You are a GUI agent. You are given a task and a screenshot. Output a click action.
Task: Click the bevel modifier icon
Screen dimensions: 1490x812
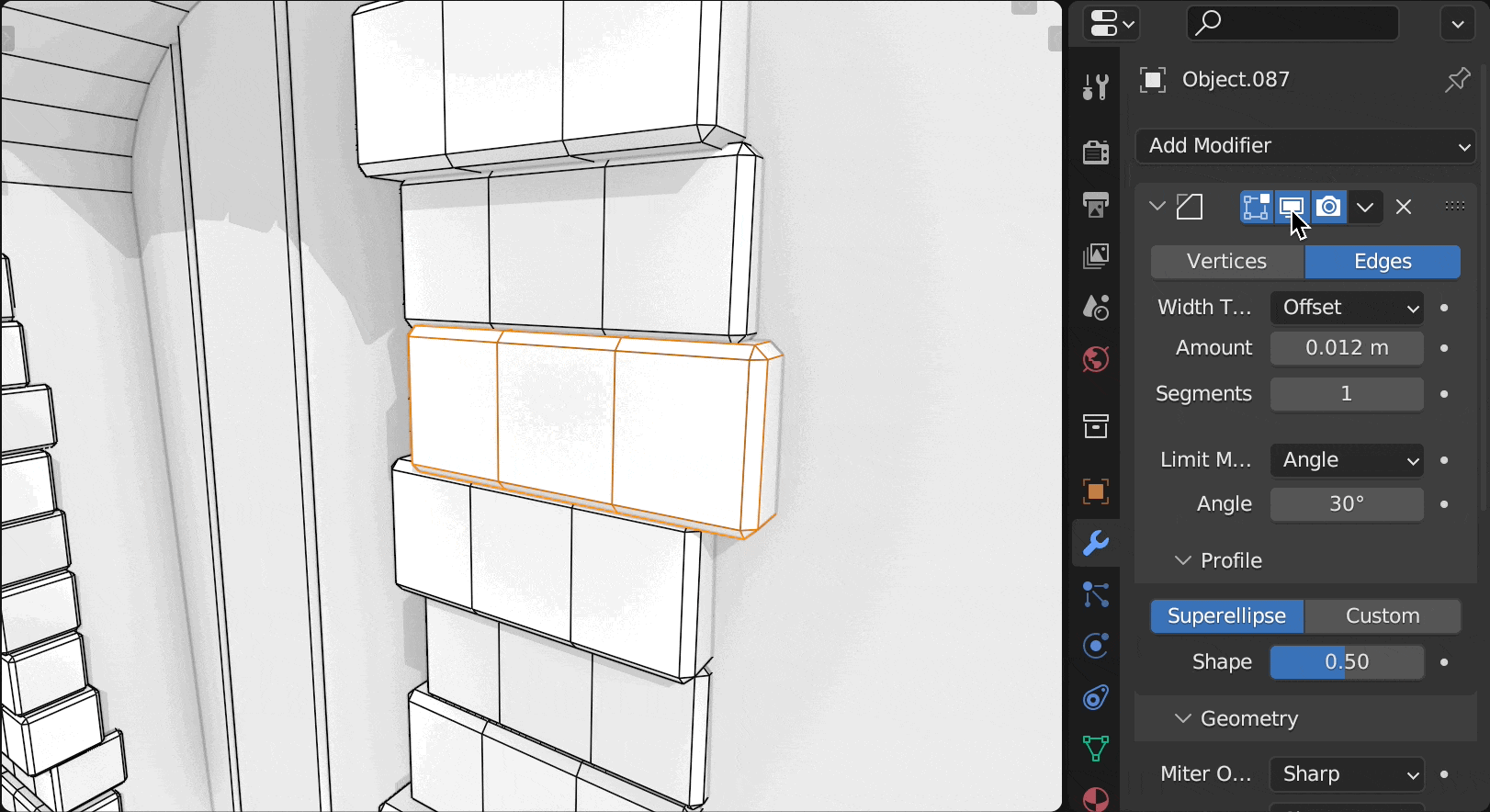click(1190, 207)
